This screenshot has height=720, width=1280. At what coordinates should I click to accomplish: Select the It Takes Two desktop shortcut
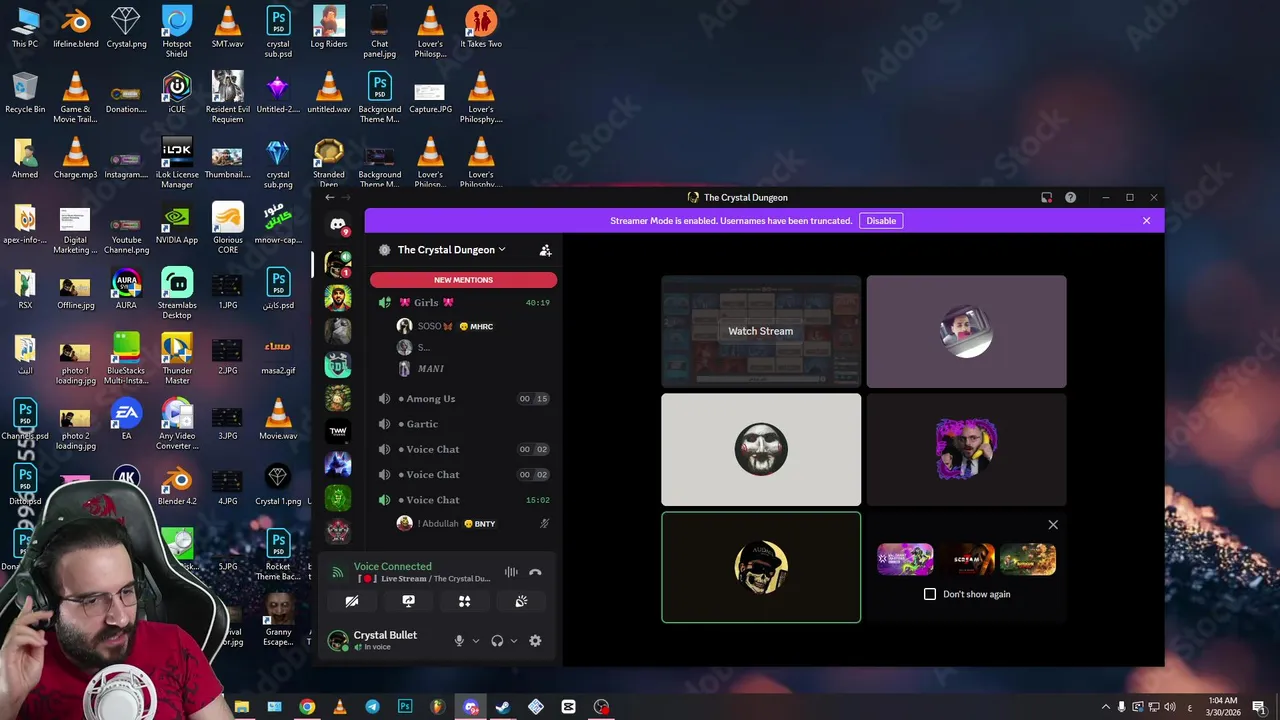(481, 27)
